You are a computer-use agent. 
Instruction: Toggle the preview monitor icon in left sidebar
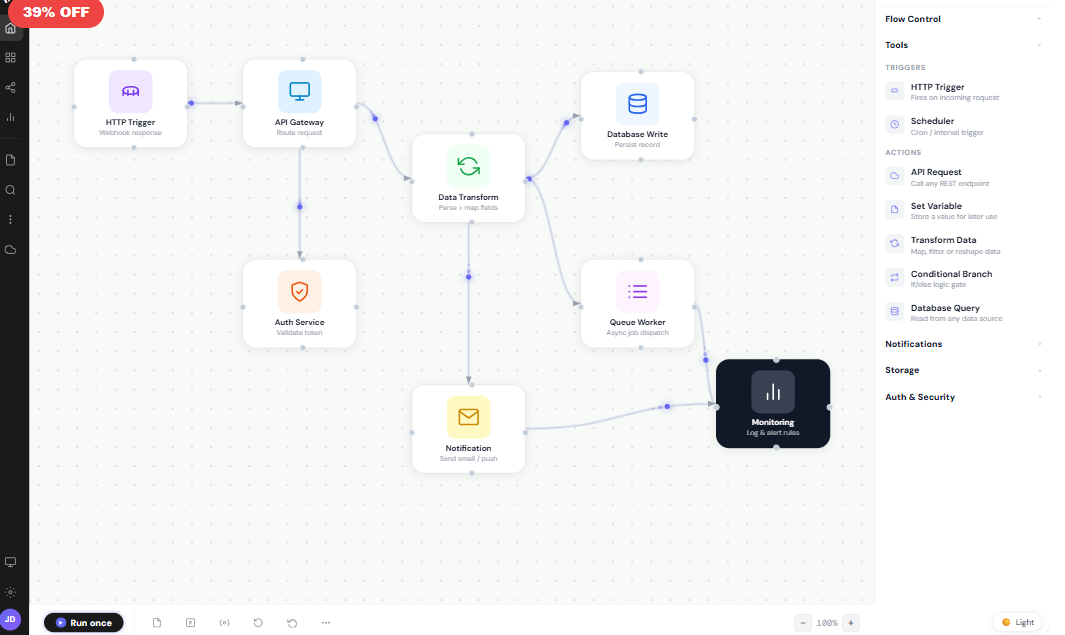coord(10,562)
